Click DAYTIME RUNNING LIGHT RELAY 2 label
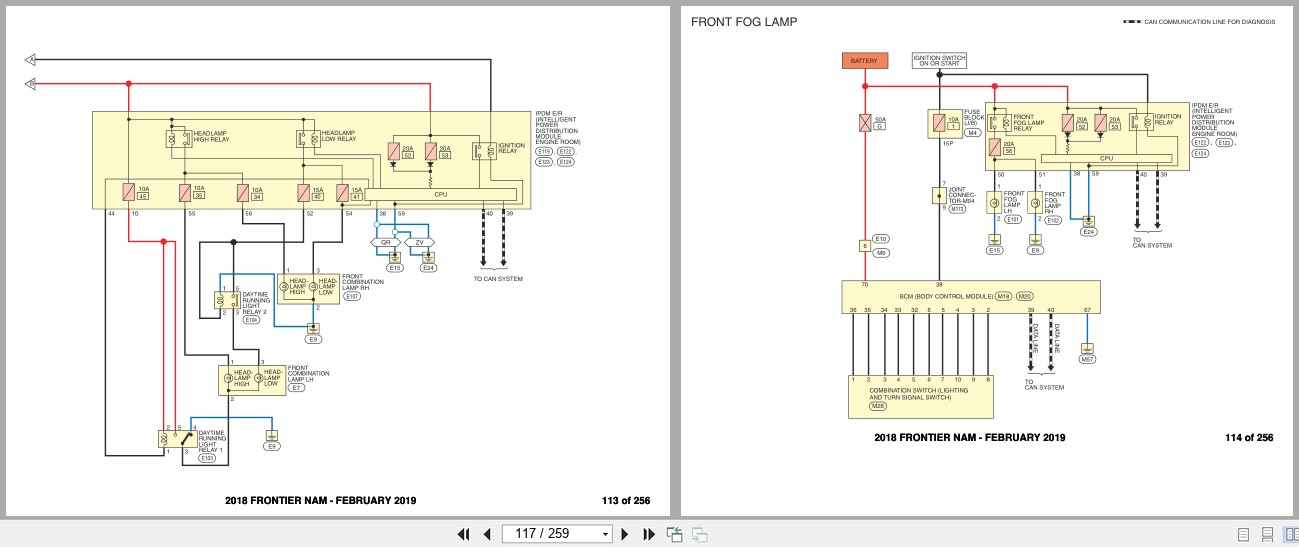The width and height of the screenshot is (1299, 547). pos(254,302)
